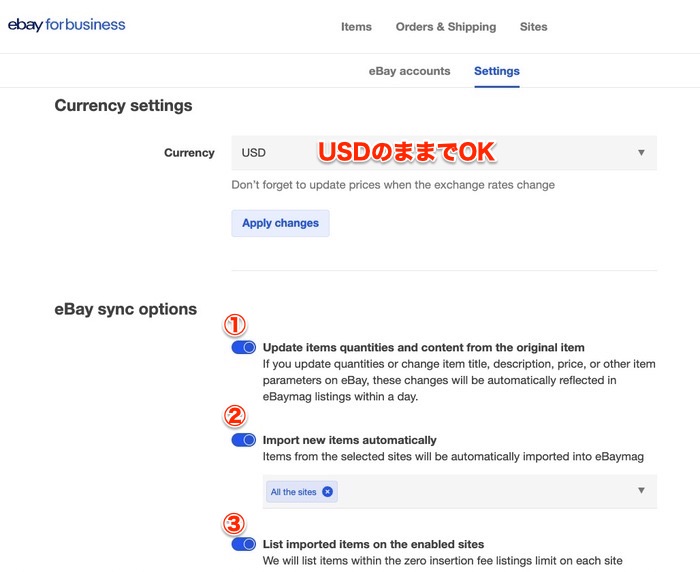Click the 'Import new items automatically' label

pyautogui.click(x=349, y=440)
